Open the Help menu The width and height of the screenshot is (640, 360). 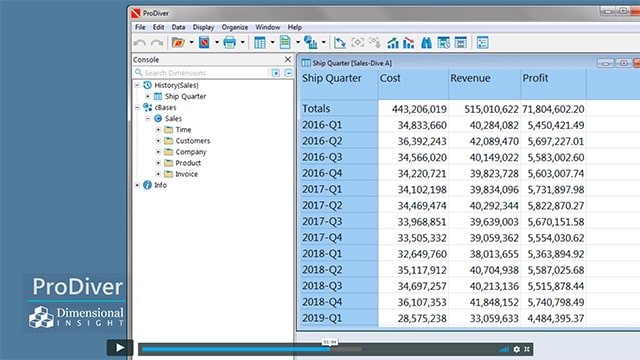coord(294,27)
